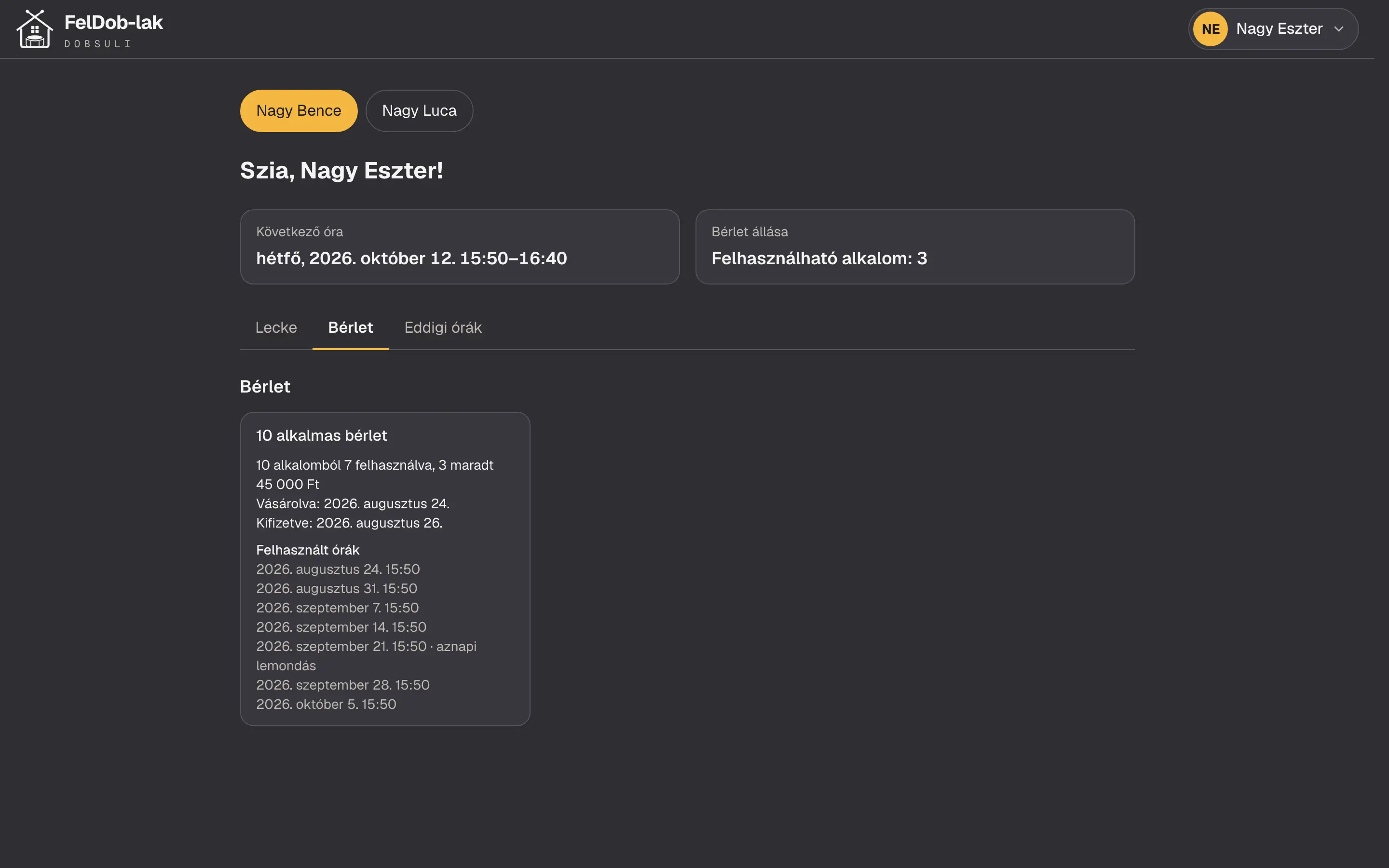
Task: Click the NE avatar circle
Action: click(x=1210, y=29)
